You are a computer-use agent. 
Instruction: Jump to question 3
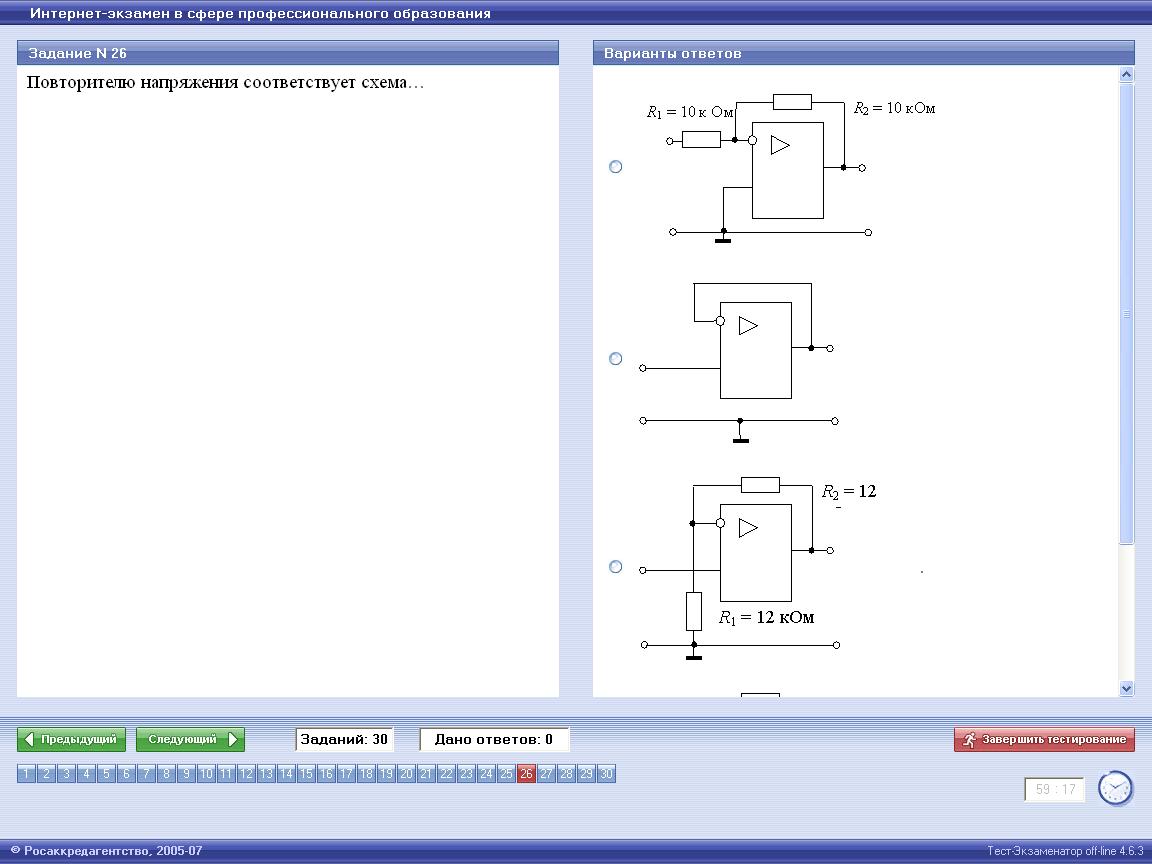66,774
